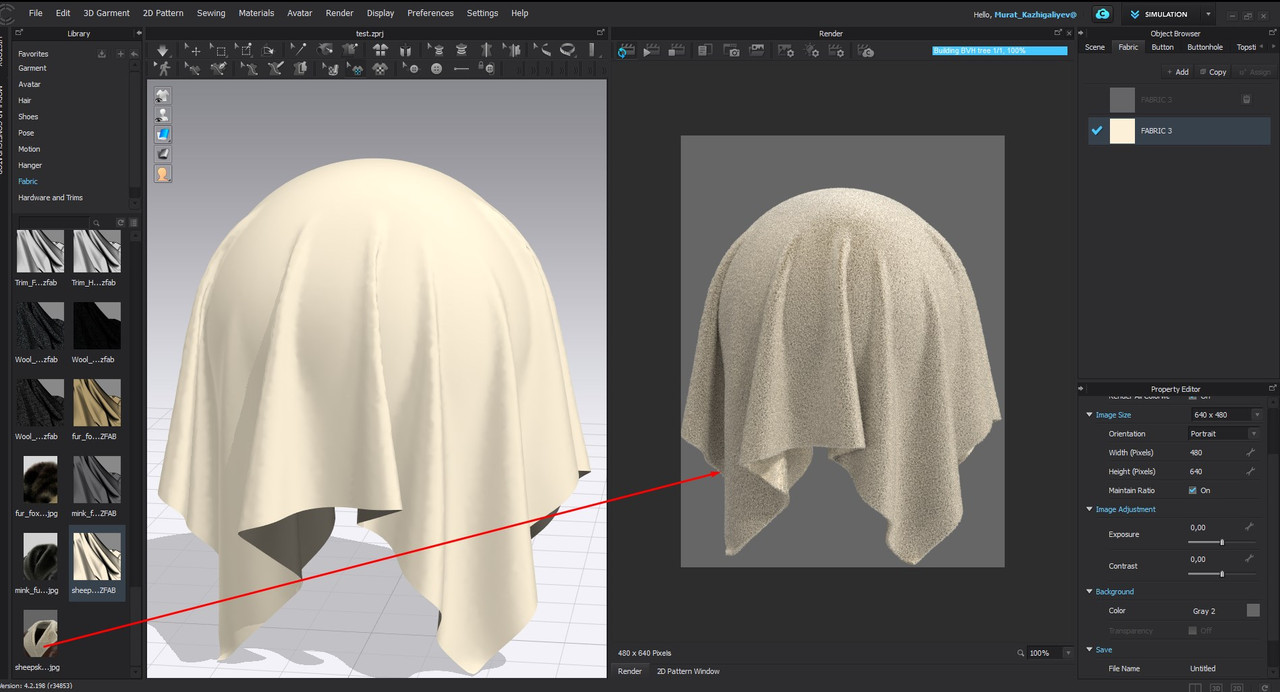Switch to the 2D Pattern Window tab
Image resolution: width=1280 pixels, height=692 pixels.
point(687,671)
